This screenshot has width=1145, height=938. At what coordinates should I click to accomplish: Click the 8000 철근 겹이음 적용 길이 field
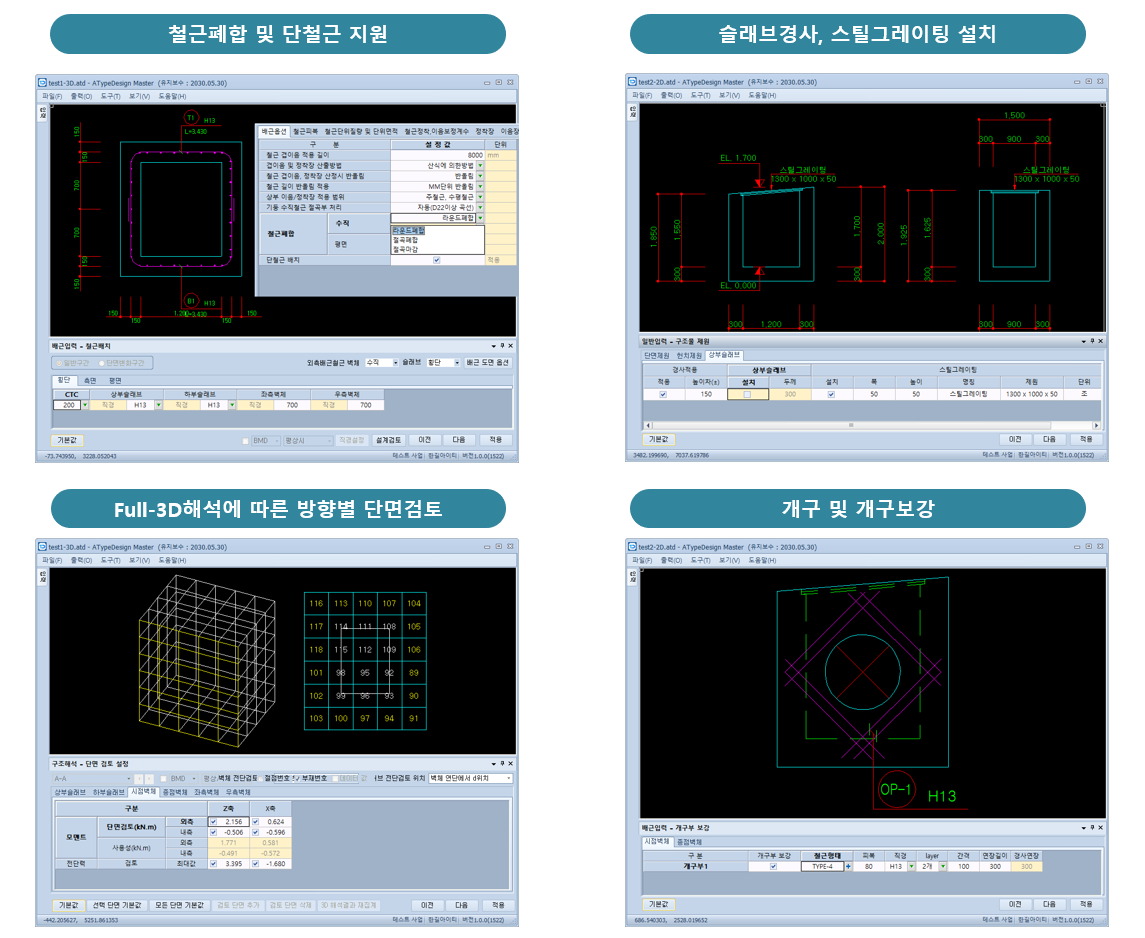click(x=437, y=155)
